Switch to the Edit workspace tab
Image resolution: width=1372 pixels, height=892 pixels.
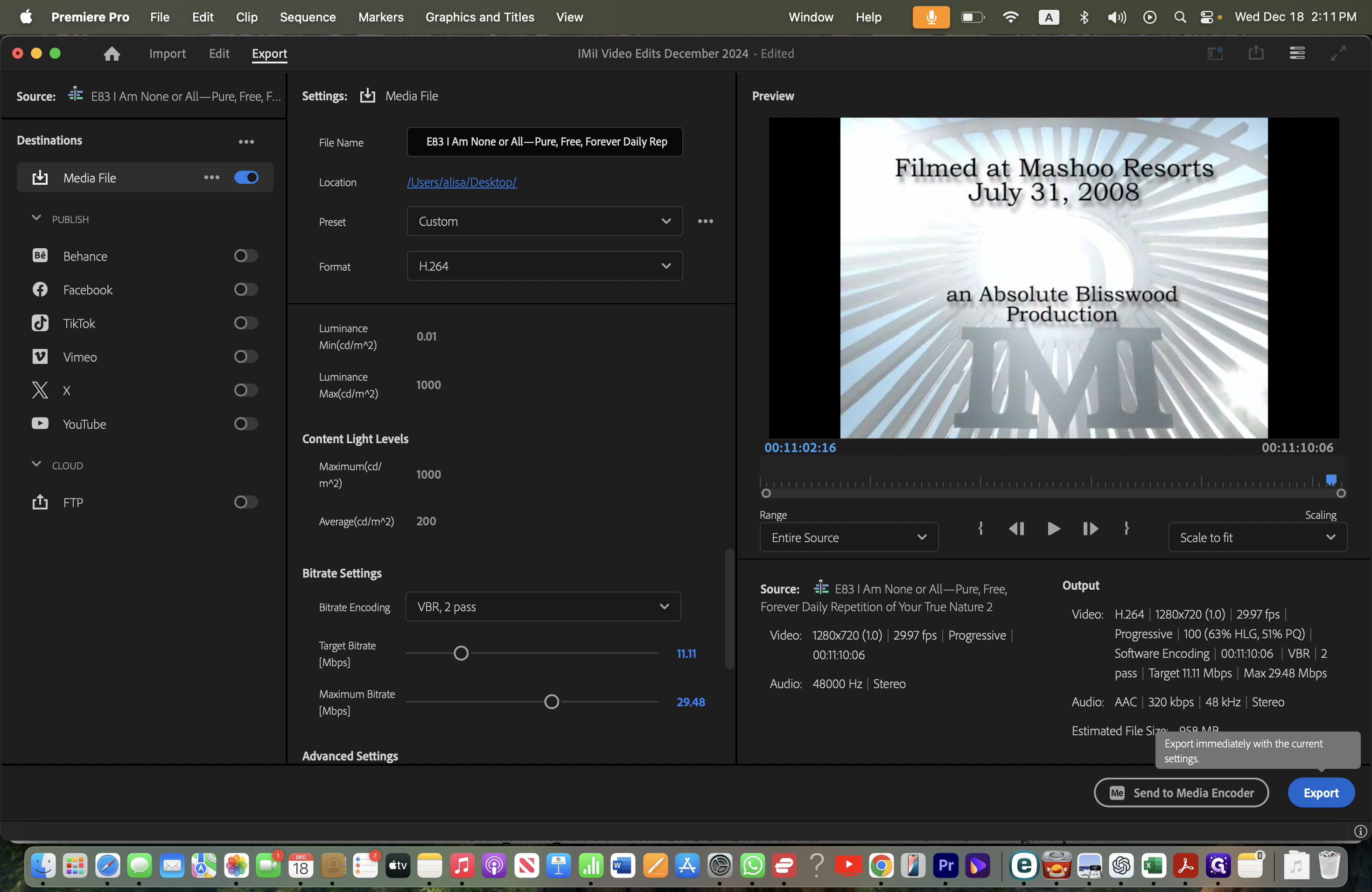tap(219, 54)
